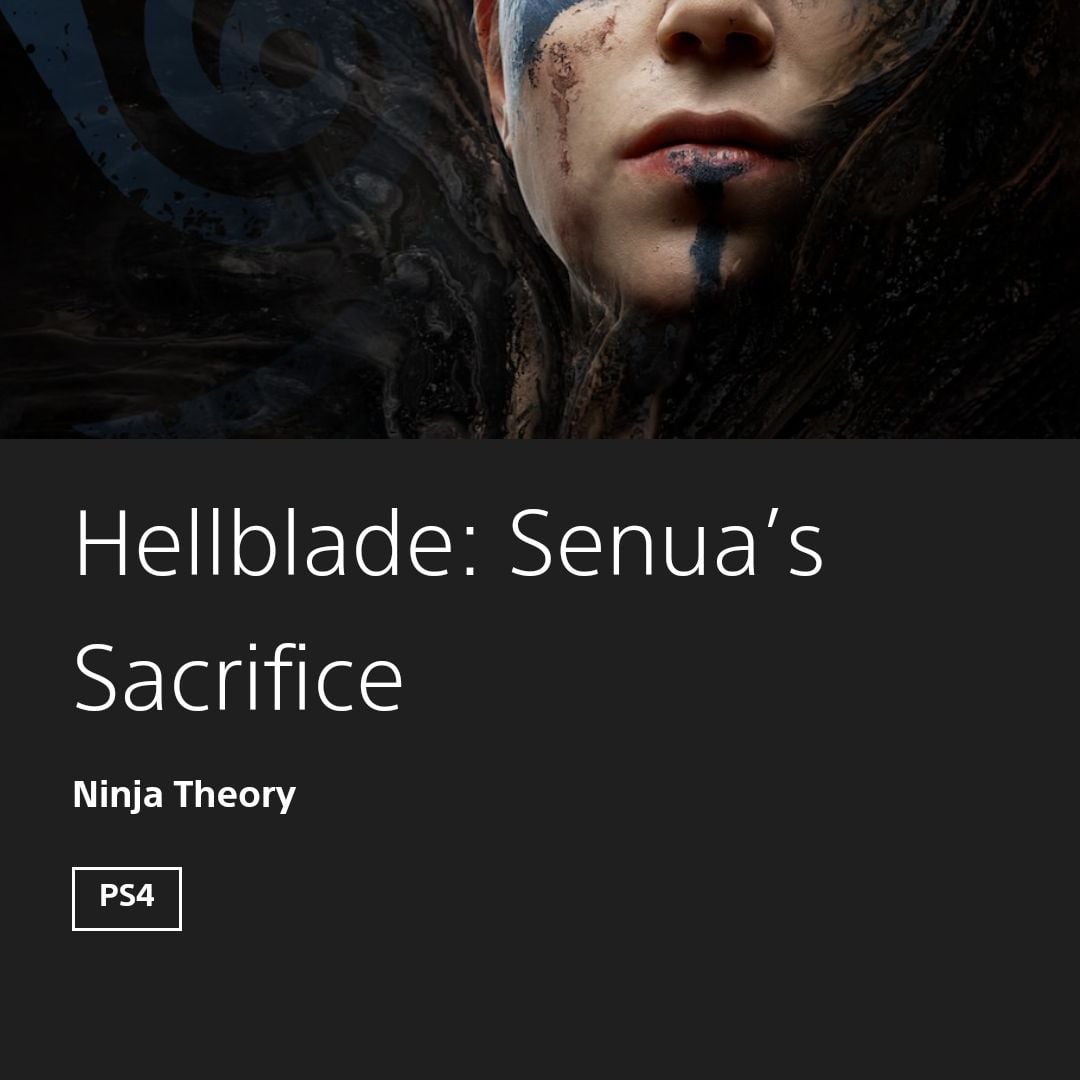Click the PS4 platform badge

click(x=127, y=898)
